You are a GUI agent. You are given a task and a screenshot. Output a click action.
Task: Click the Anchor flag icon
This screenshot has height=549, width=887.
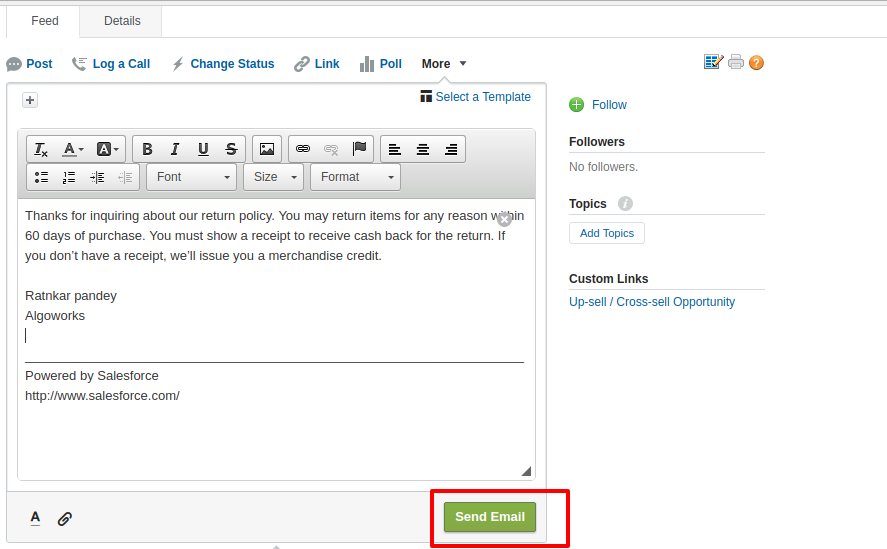(x=359, y=149)
